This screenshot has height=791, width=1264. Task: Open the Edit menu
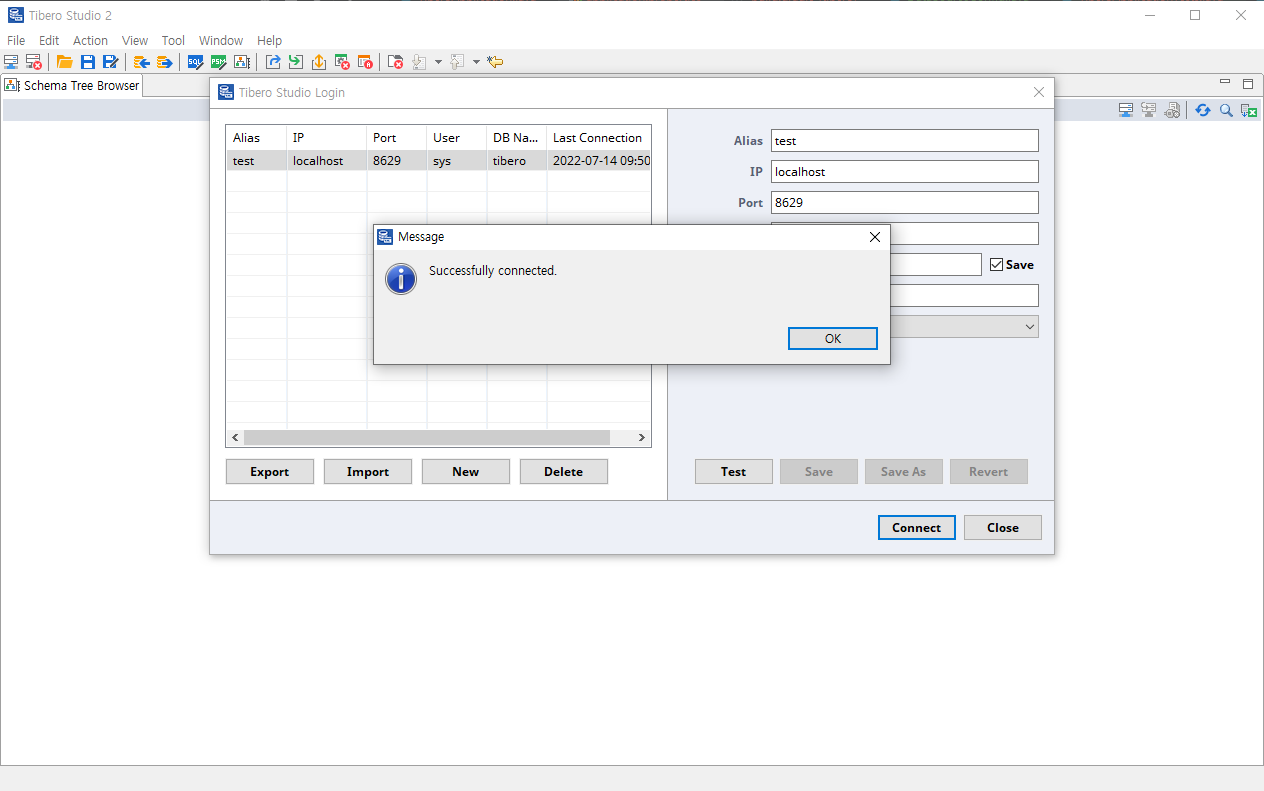[x=49, y=41]
